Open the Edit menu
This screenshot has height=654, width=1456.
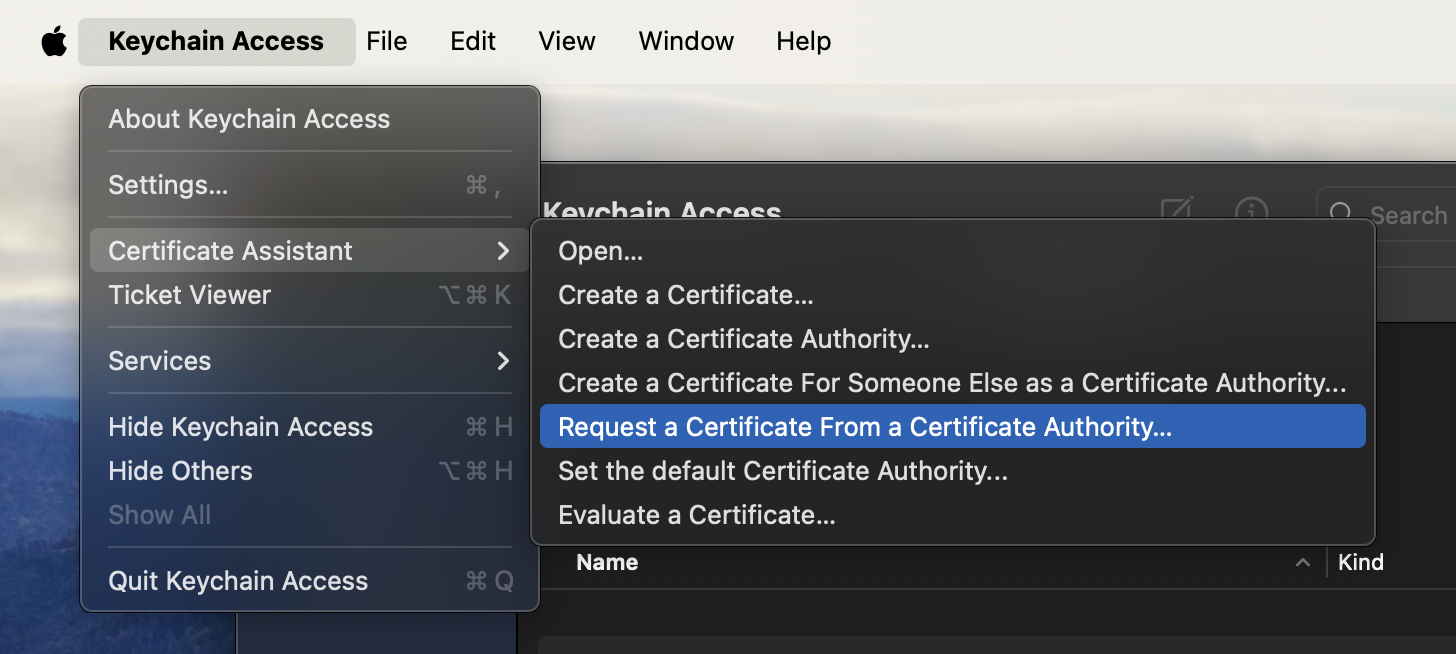(473, 42)
